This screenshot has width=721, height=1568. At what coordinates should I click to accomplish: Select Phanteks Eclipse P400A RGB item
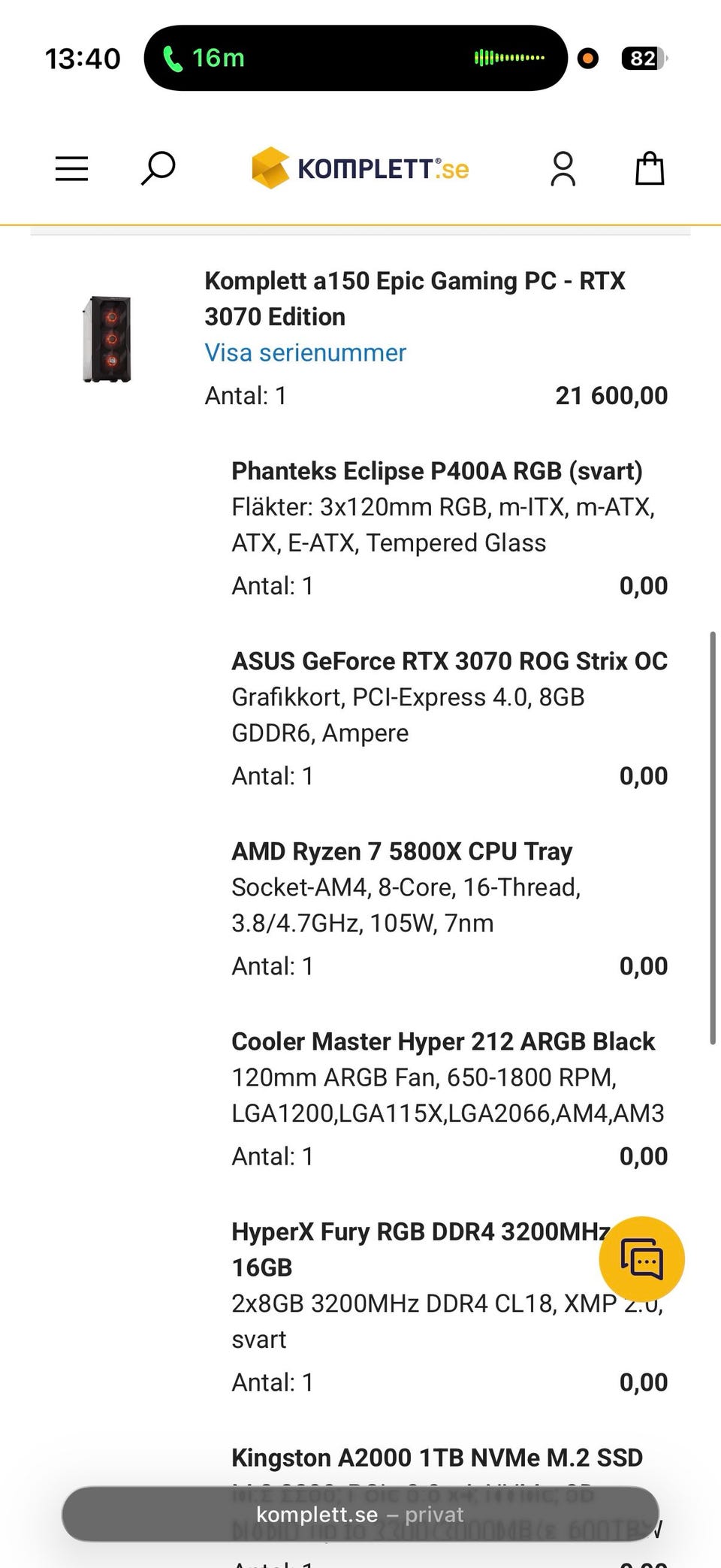pos(436,471)
